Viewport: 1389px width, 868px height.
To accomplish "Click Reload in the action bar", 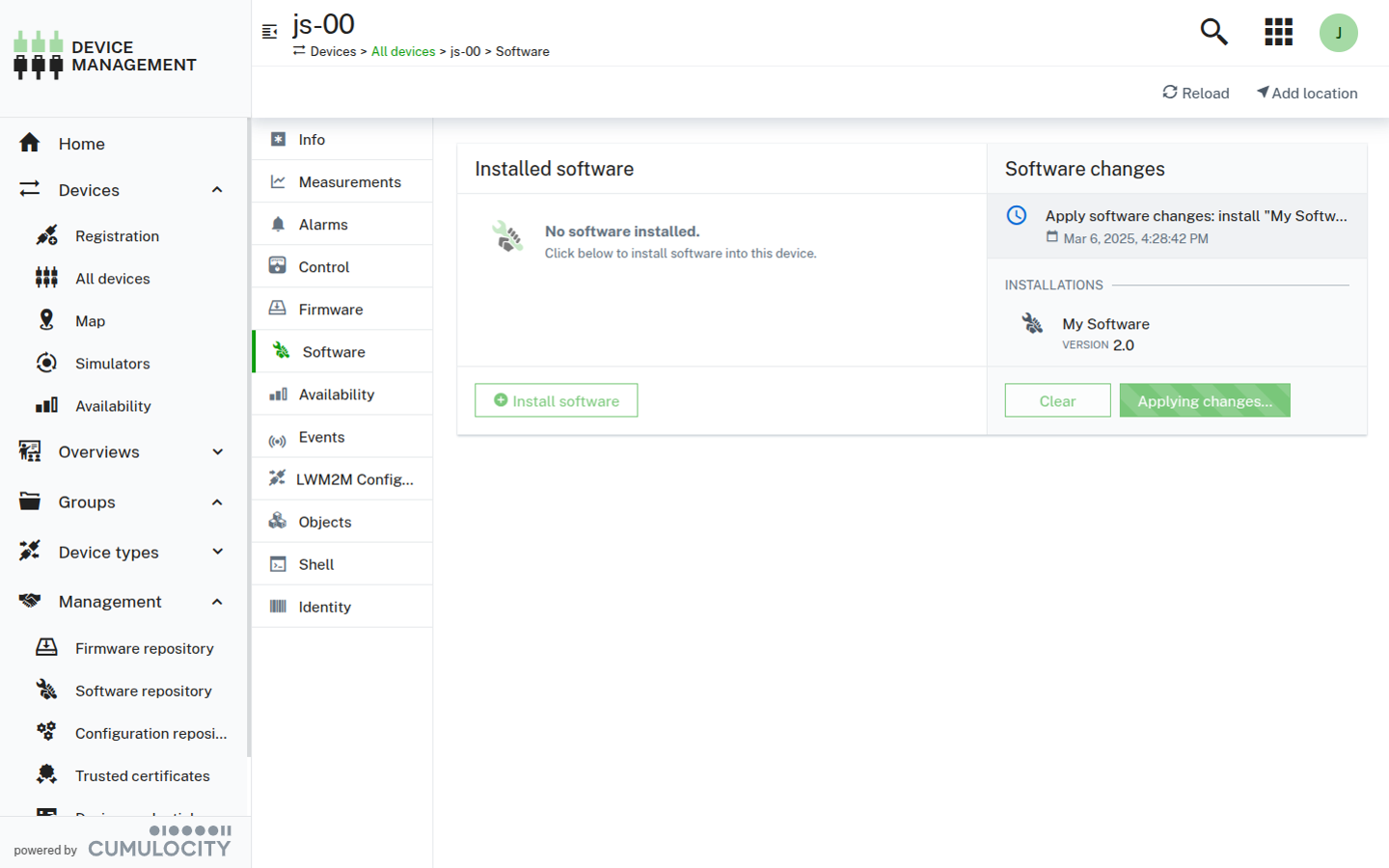I will [1196, 93].
